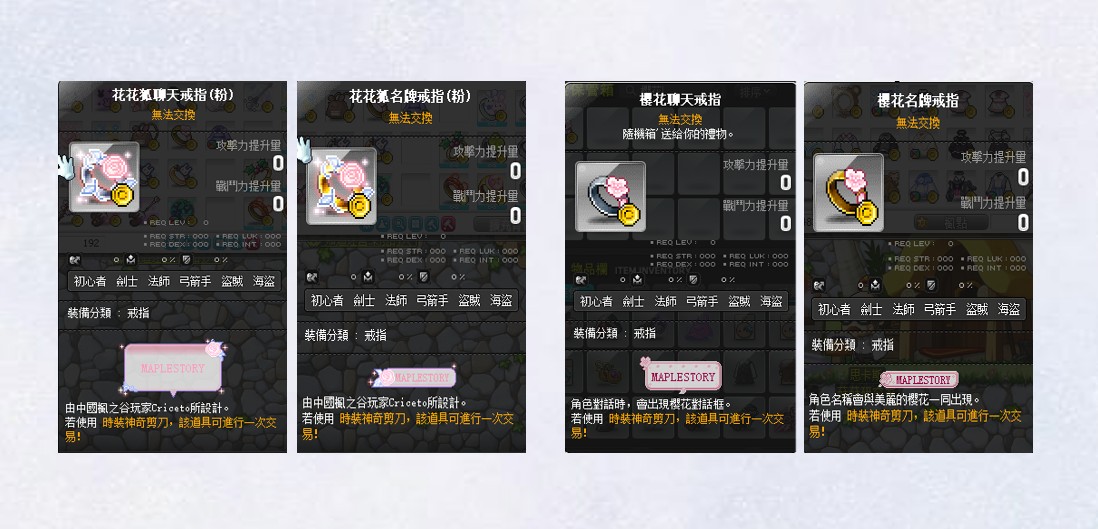The image size is (1098, 529).
Task: Click the white glove cursor on first tooltip
Action: coord(67,165)
